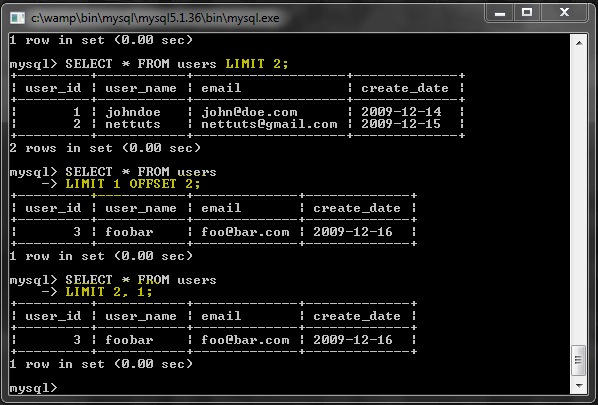Click the nettuts@gmail.com email cell
Screen dimensions: 598x405
[269, 124]
